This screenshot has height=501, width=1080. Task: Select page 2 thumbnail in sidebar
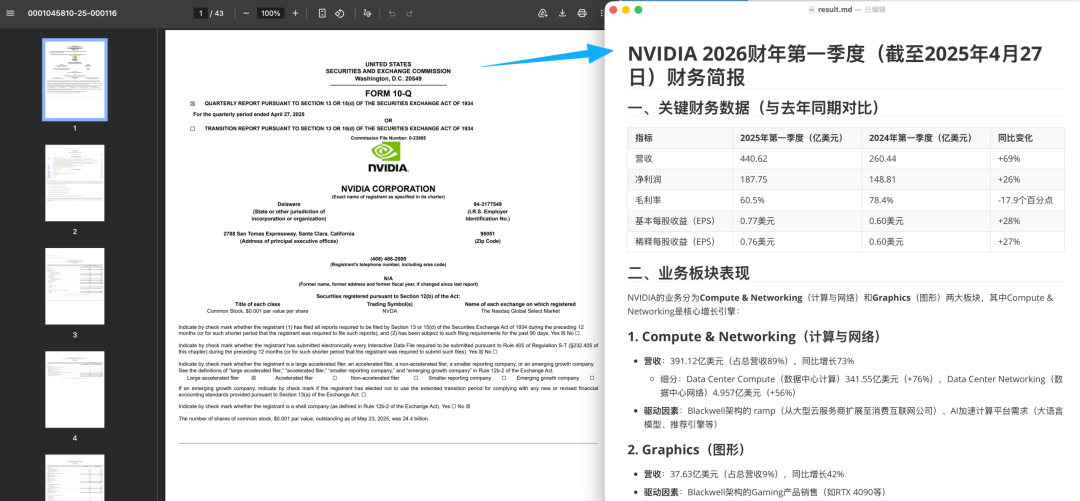coord(74,183)
